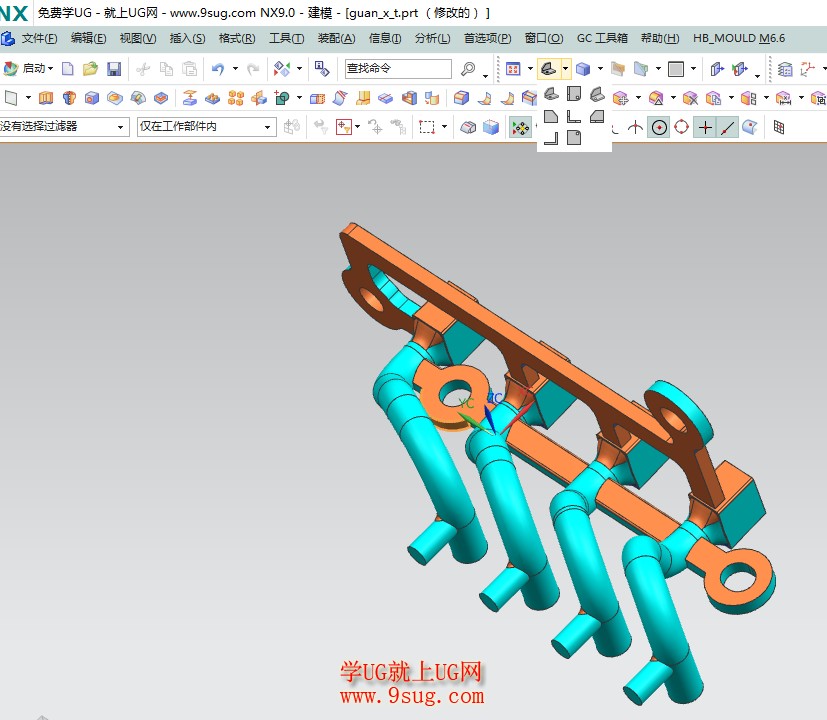Expand the Unite boolean dropdown arrow
827x720 pixels.
pos(299,98)
